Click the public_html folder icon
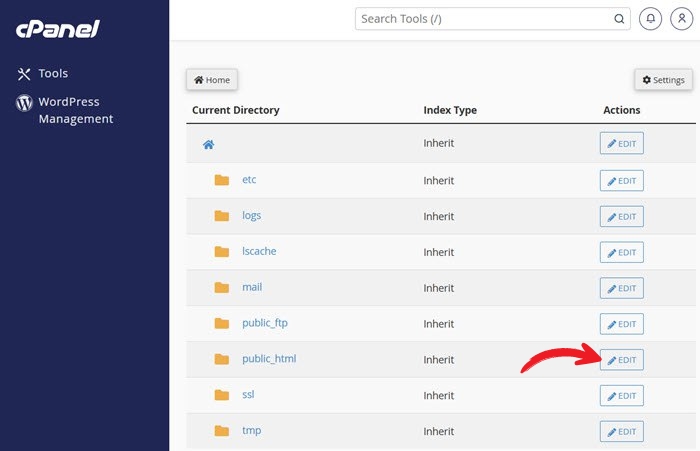700x451 pixels. point(222,359)
